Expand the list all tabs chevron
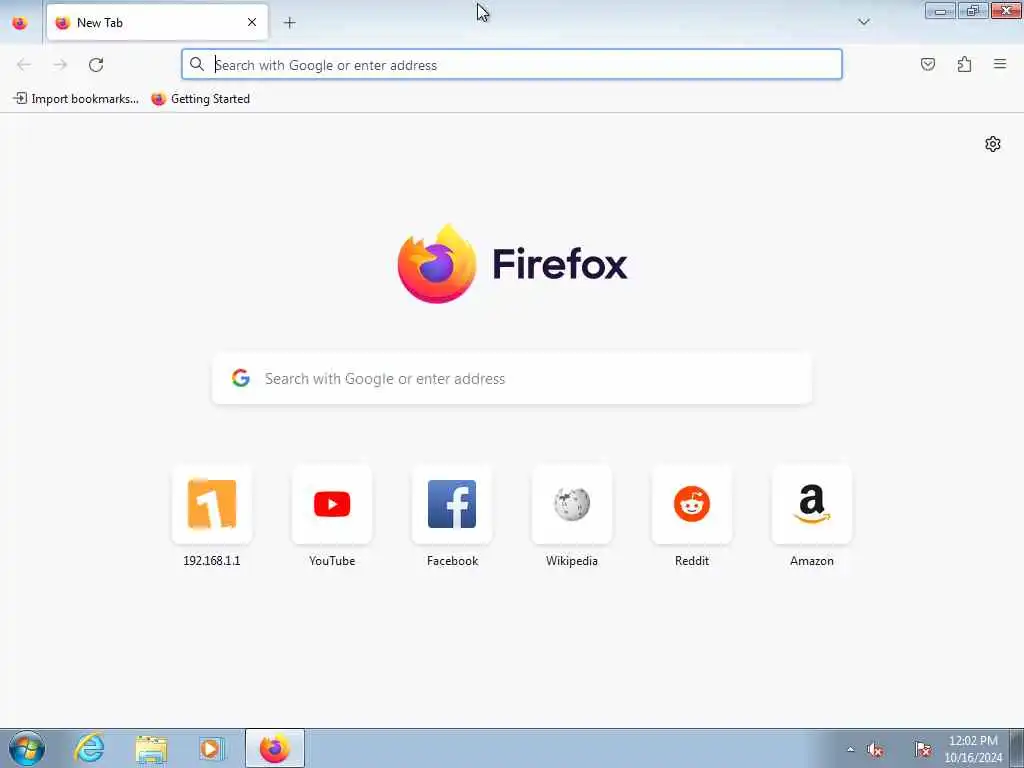This screenshot has height=768, width=1024. coord(863,22)
